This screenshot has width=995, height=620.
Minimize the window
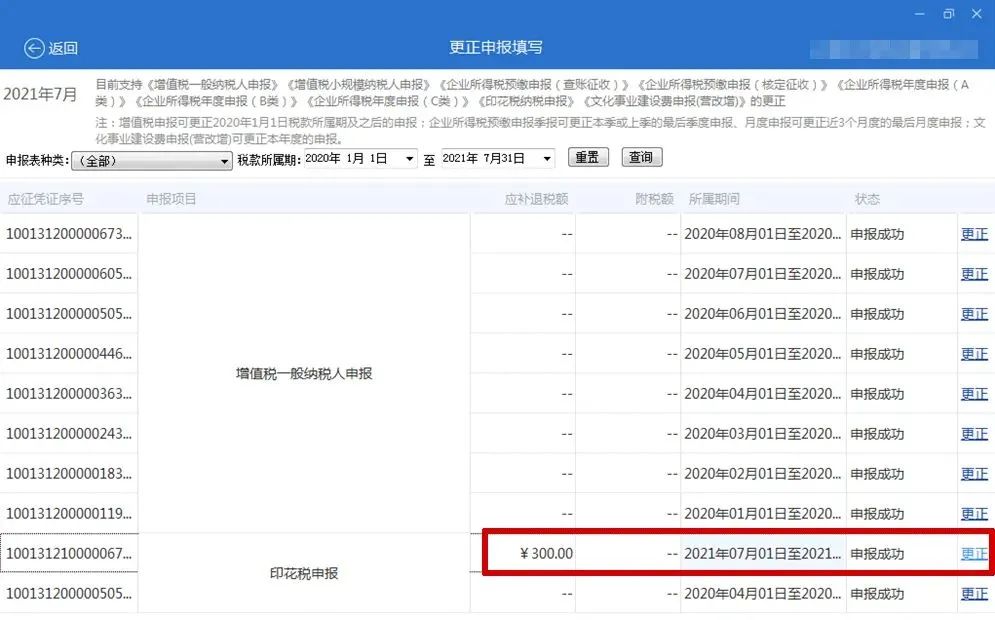tap(919, 13)
